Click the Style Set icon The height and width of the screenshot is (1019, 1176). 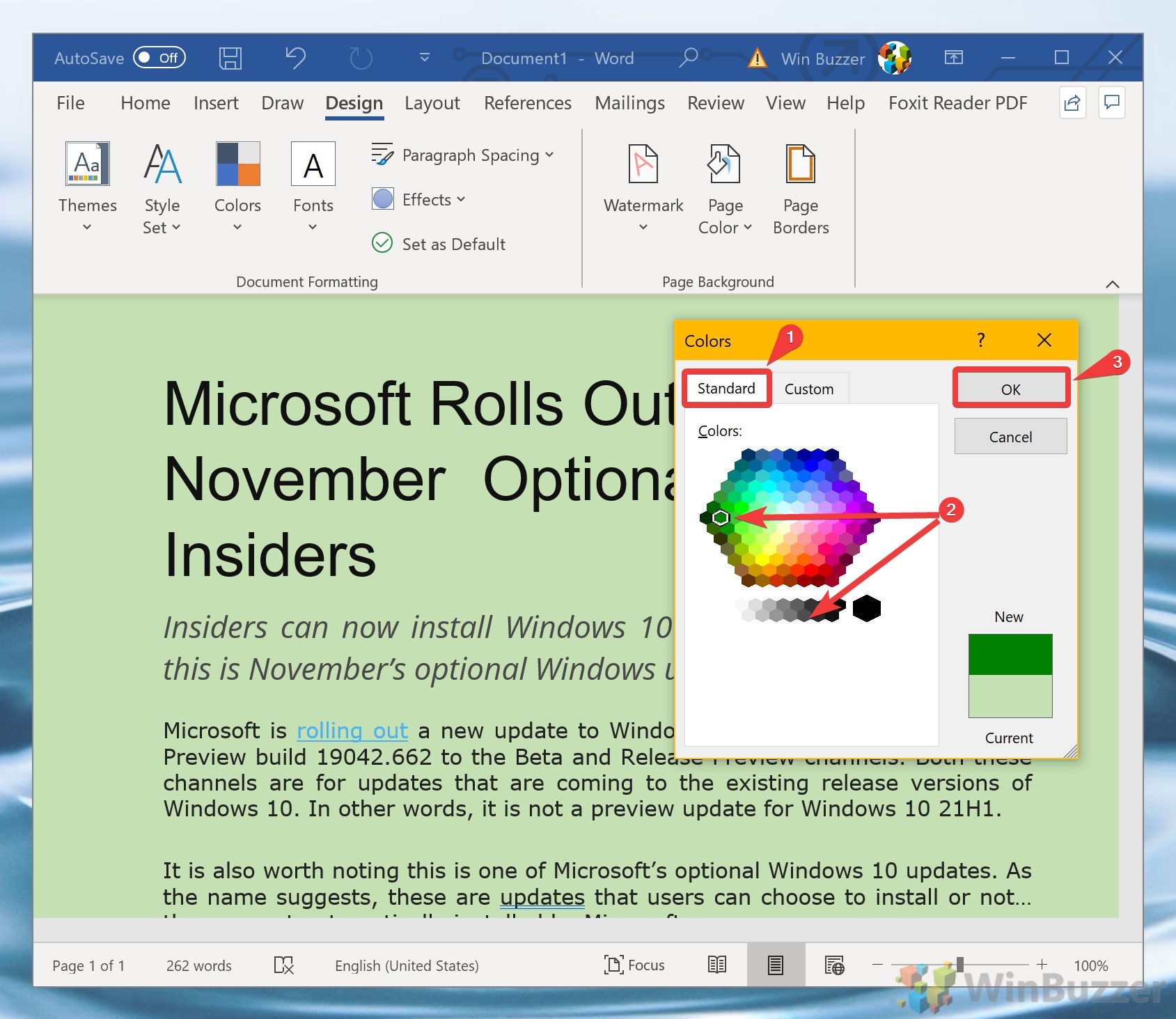pyautogui.click(x=162, y=164)
